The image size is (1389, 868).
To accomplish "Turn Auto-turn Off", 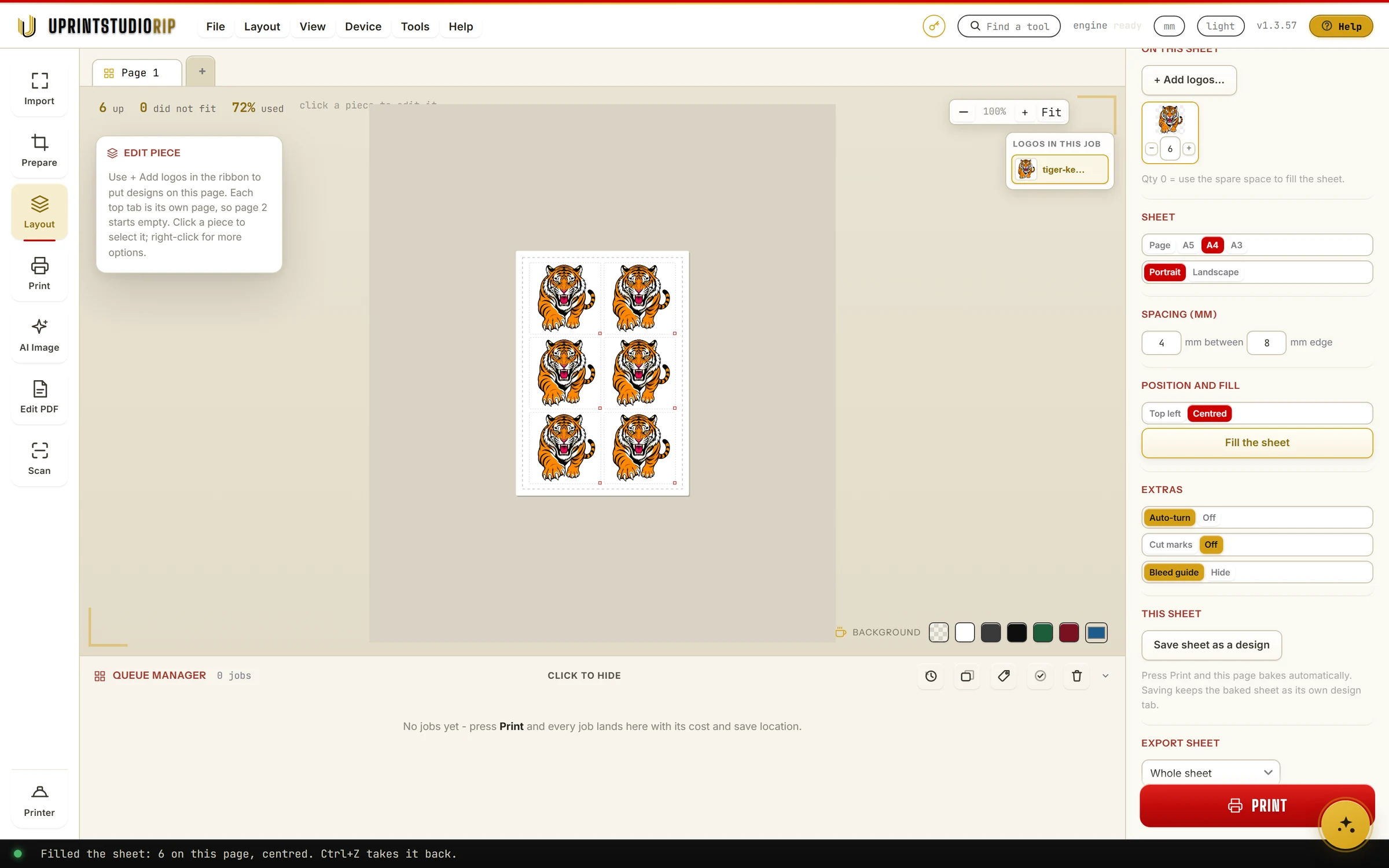I will [x=1208, y=518].
